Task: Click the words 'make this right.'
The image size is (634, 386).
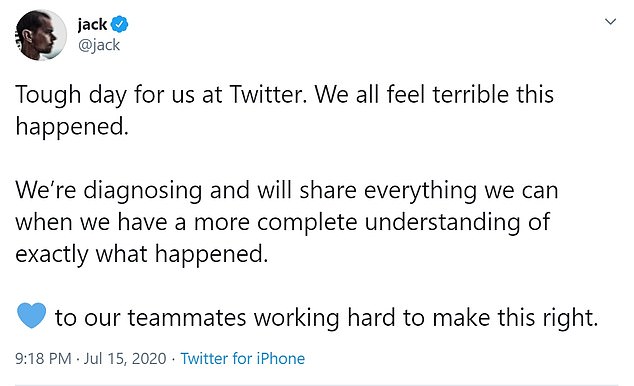Action: pos(515,319)
